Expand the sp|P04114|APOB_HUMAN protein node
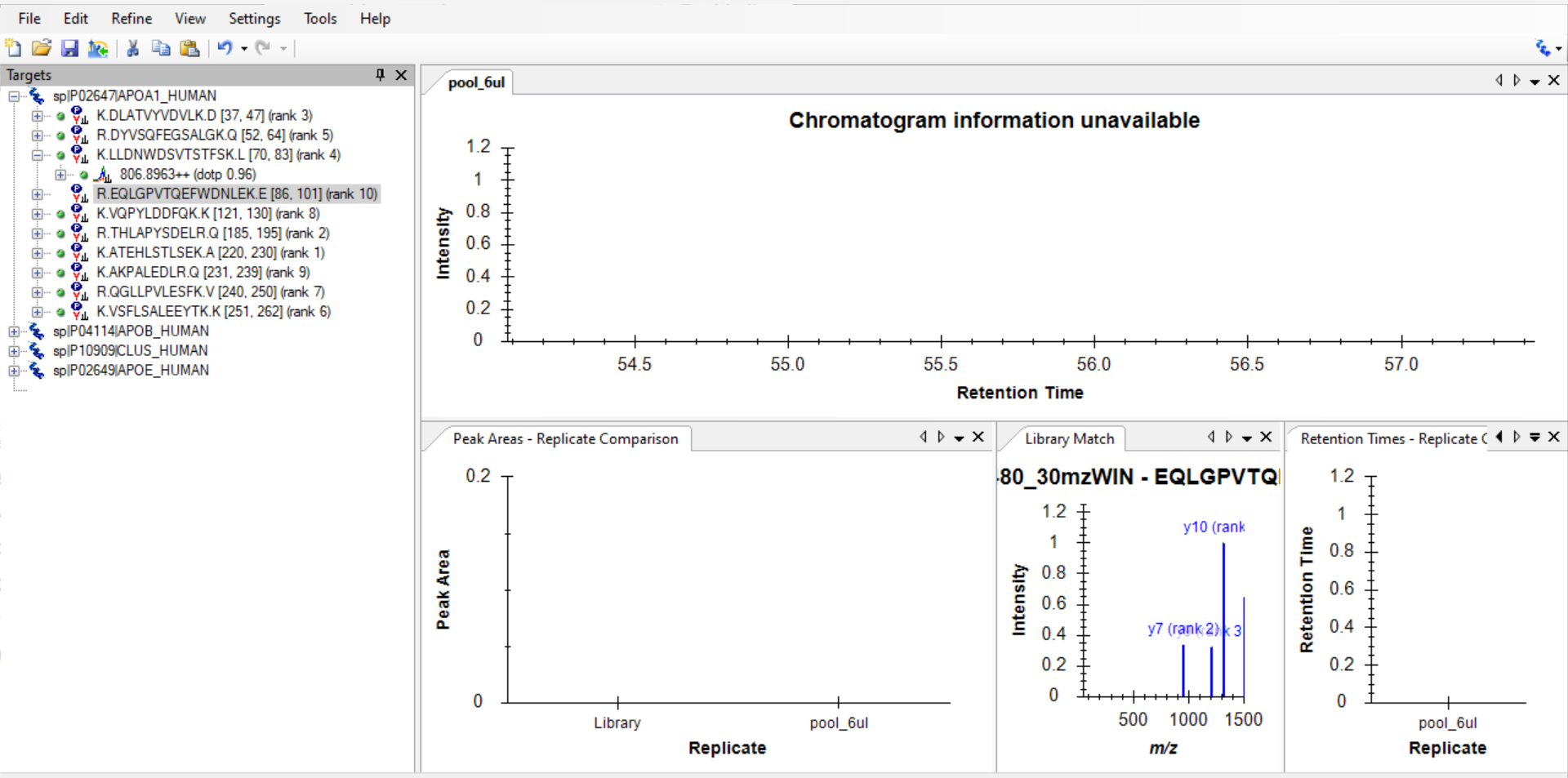 point(14,331)
